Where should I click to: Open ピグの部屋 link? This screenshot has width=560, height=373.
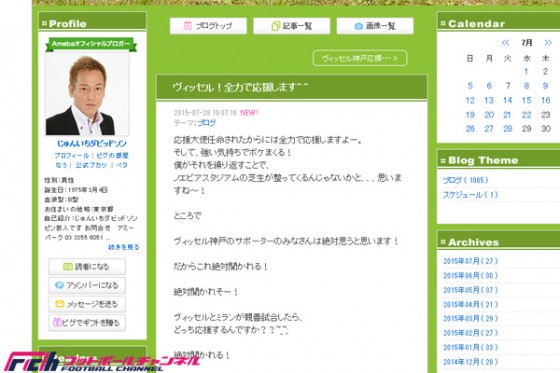pyautogui.click(x=112, y=155)
